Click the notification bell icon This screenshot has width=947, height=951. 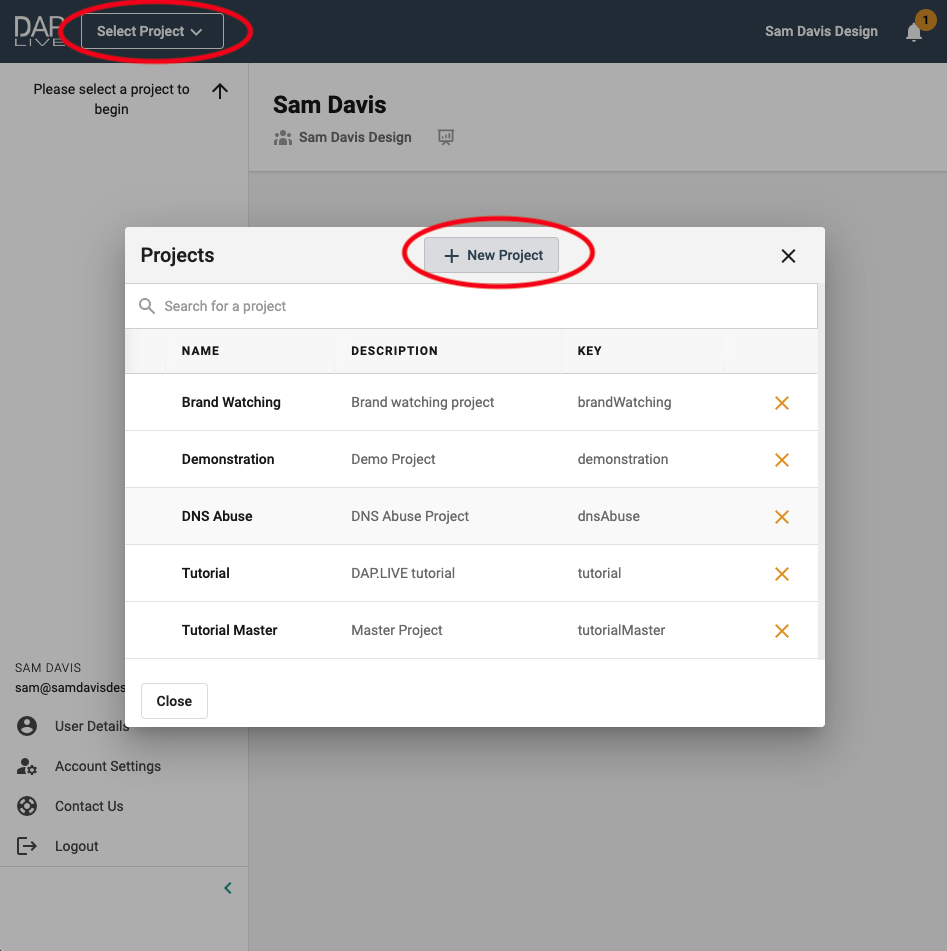click(x=913, y=32)
